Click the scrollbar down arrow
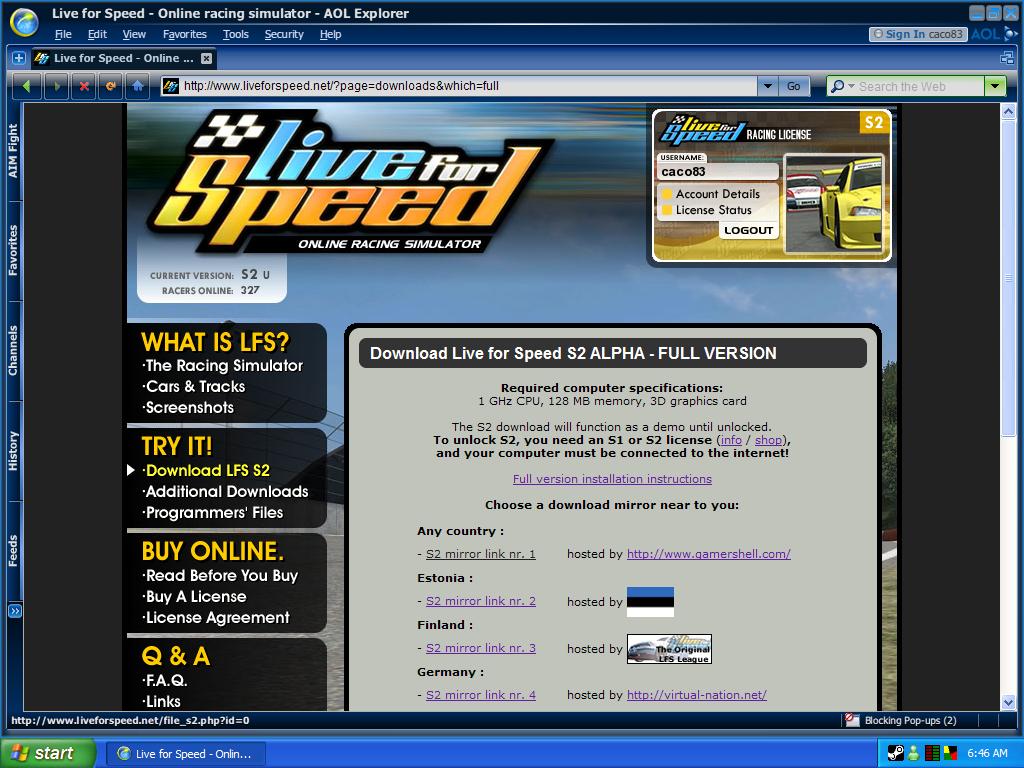This screenshot has width=1024, height=768. pos(1008,703)
